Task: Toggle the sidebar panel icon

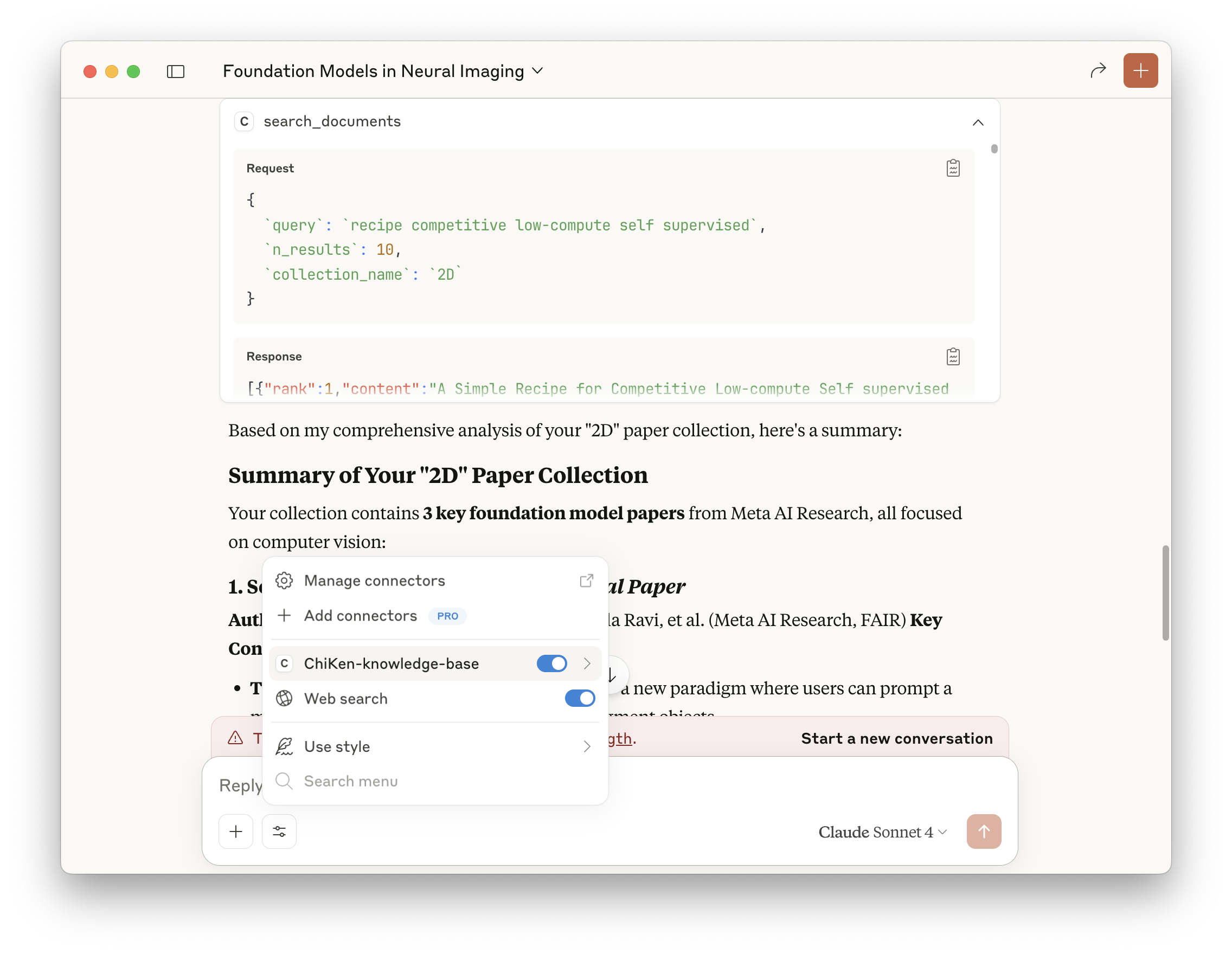Action: 176,72
